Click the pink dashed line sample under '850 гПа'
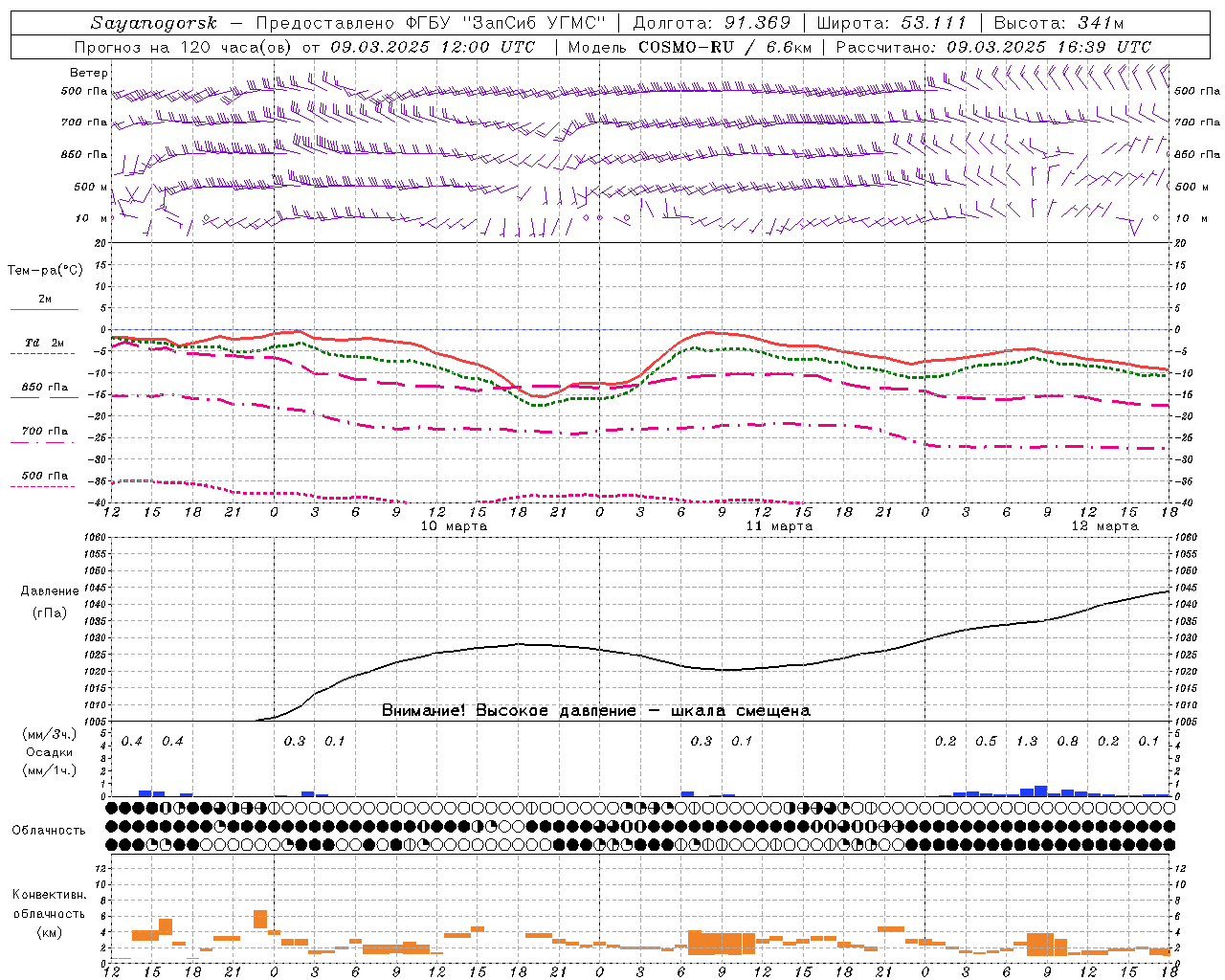 [x=44, y=397]
